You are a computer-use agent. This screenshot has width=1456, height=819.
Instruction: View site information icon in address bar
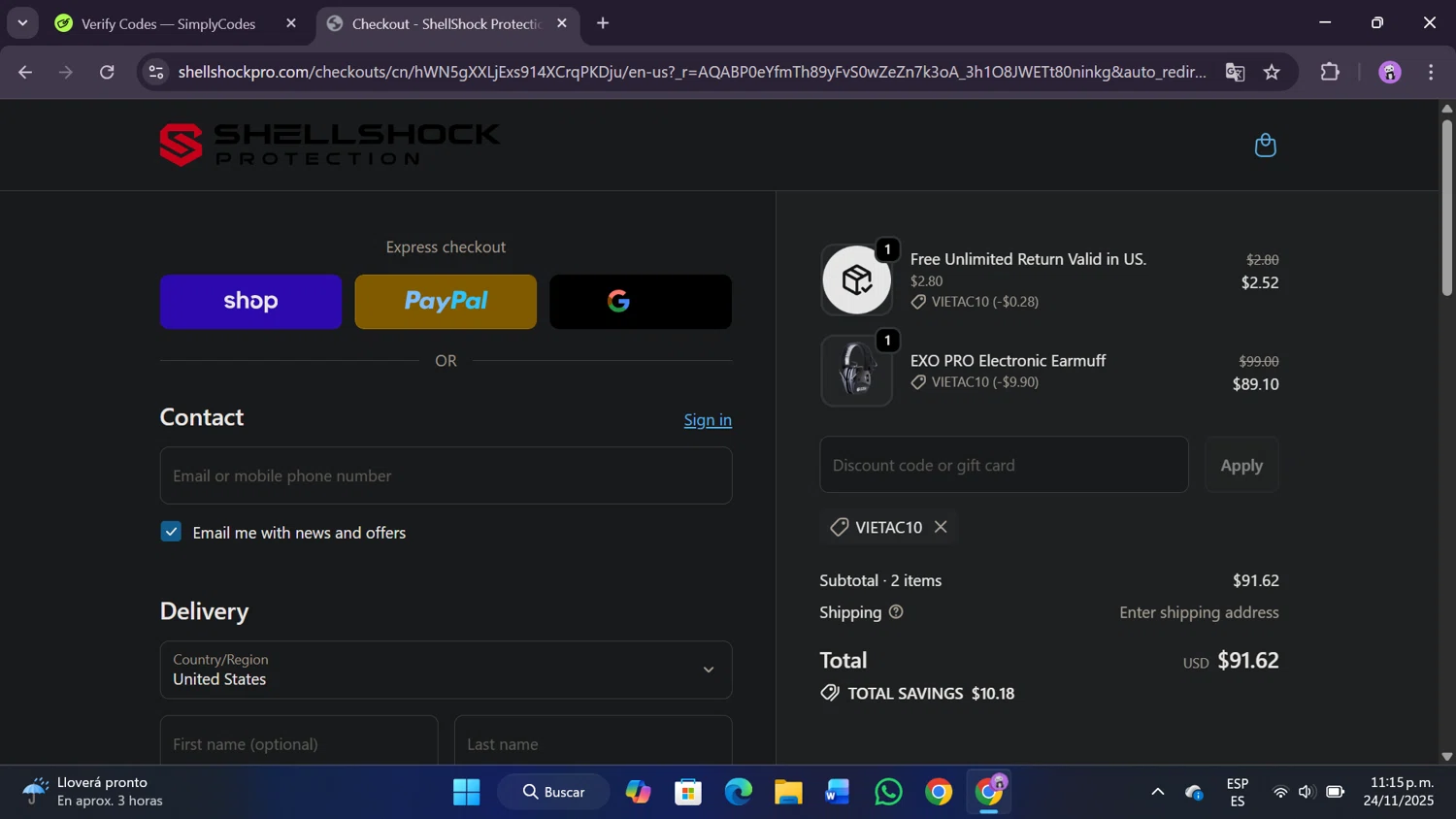tap(156, 72)
